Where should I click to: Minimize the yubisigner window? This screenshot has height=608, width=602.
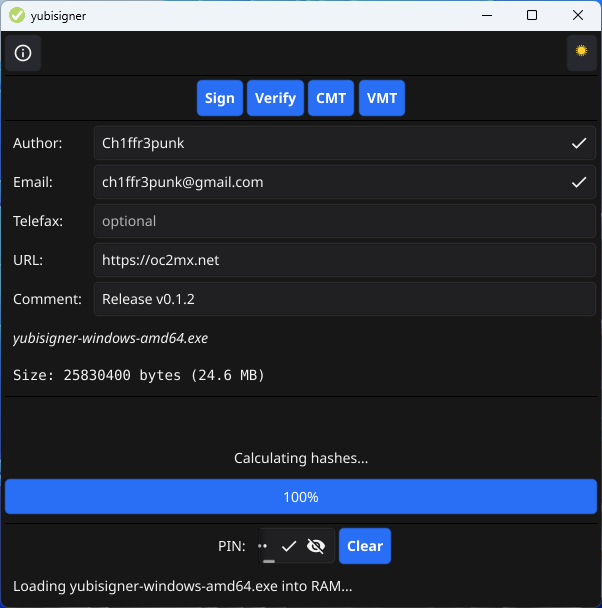tap(487, 16)
